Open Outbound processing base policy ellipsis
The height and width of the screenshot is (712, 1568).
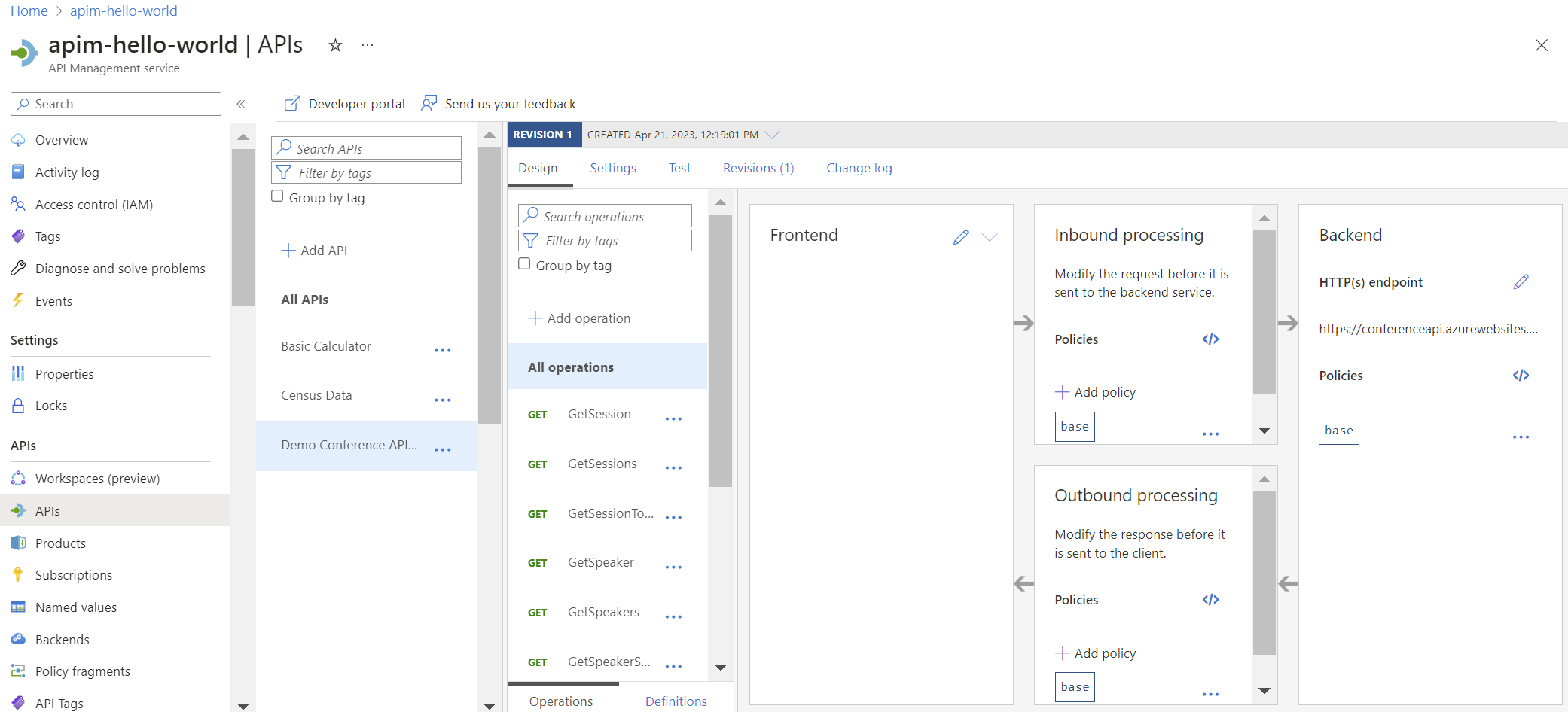pyautogui.click(x=1210, y=695)
